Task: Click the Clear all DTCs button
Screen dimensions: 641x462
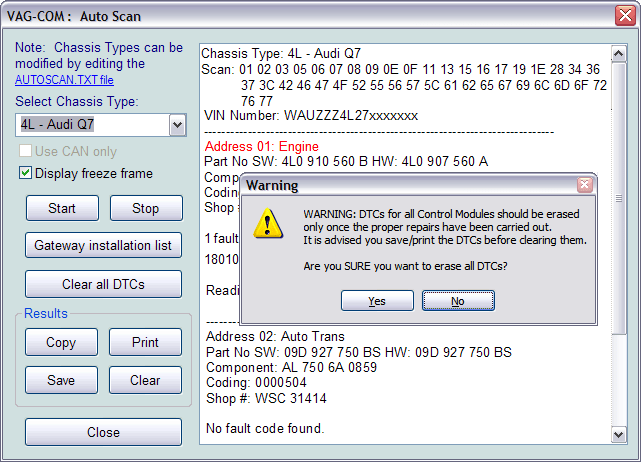Action: click(x=103, y=284)
